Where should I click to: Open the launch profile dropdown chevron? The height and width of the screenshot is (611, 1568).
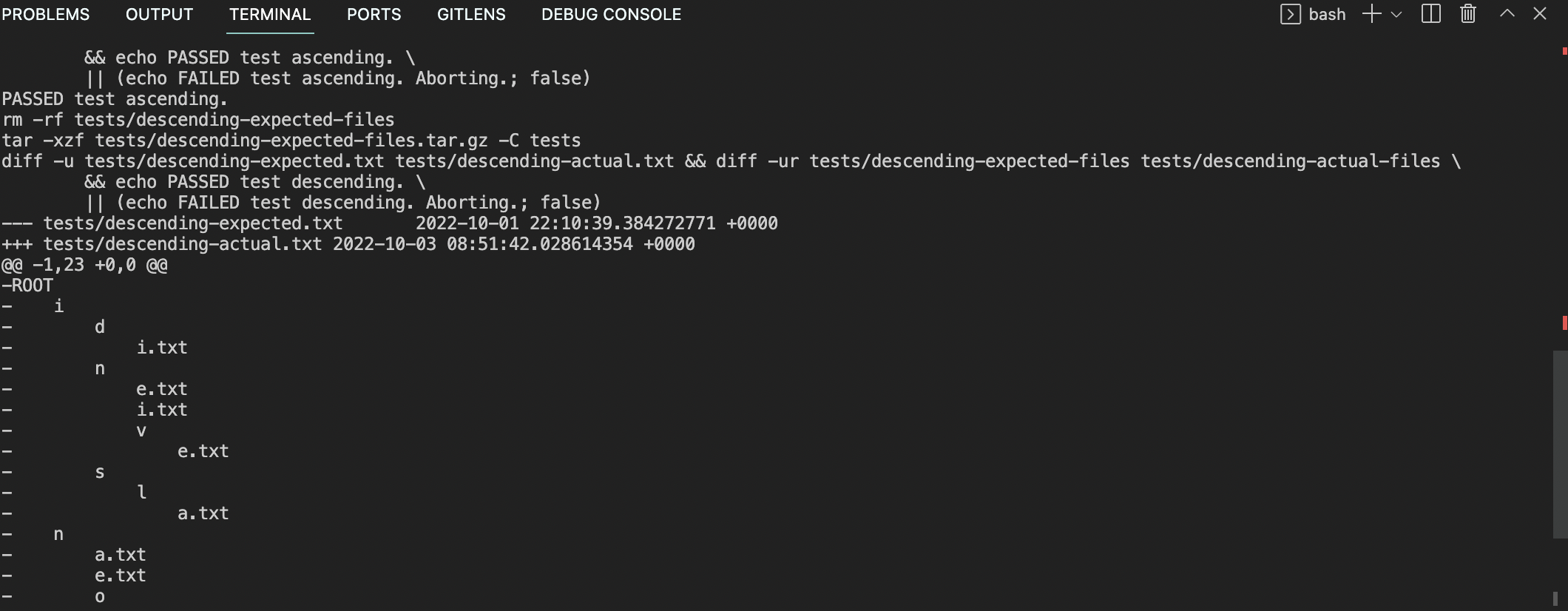1396,15
